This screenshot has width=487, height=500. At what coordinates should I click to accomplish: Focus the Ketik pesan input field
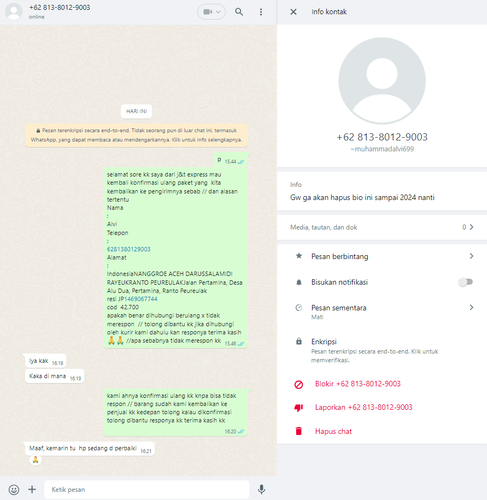tap(147, 489)
